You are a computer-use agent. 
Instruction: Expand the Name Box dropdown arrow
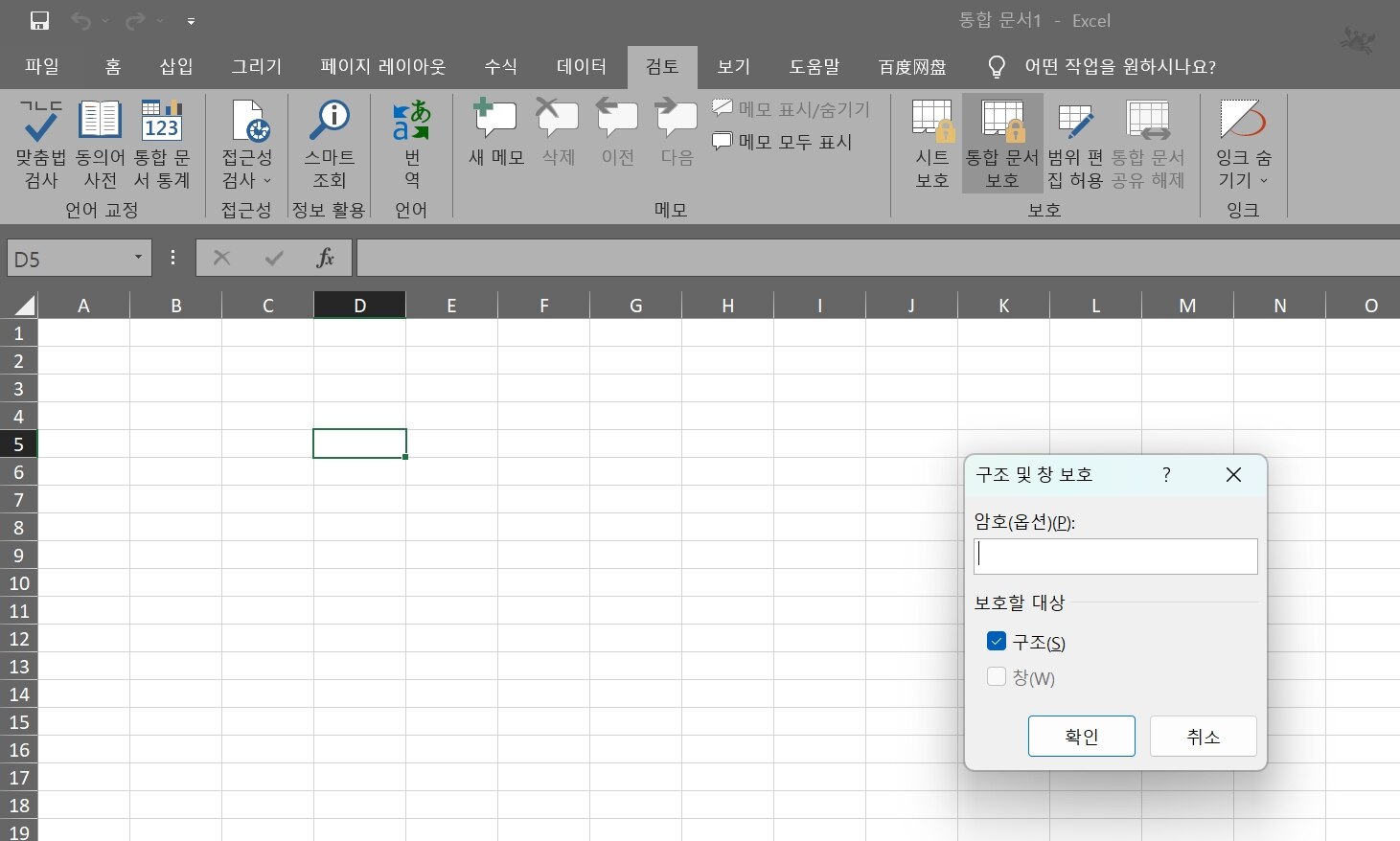point(138,258)
